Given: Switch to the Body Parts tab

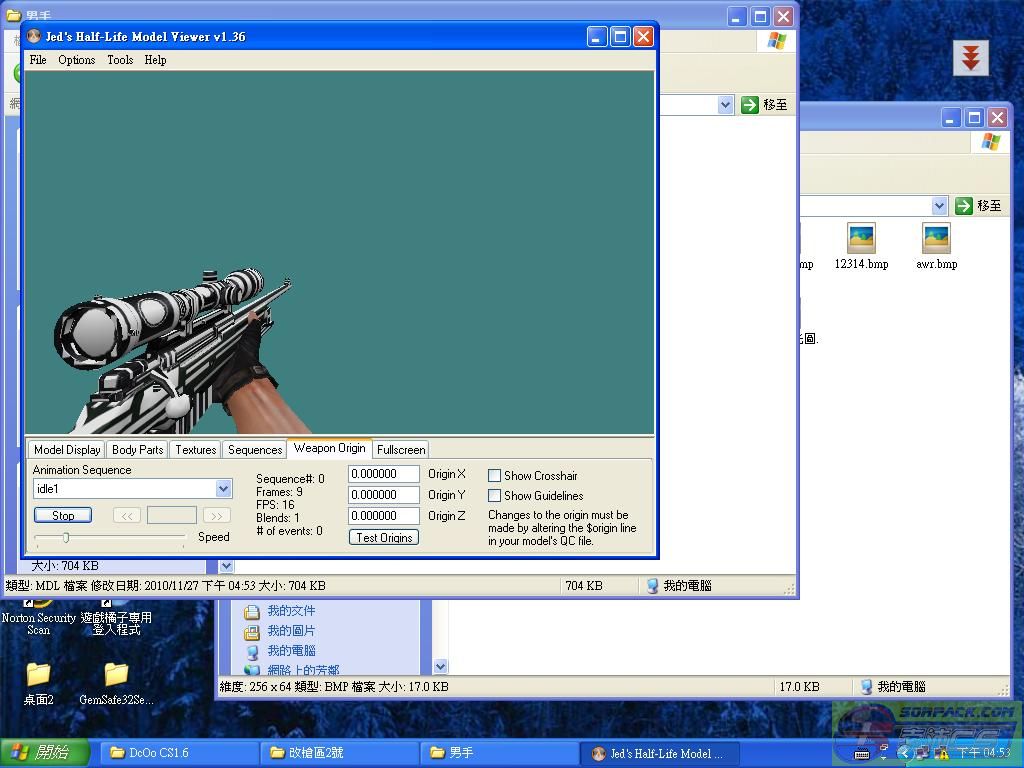Looking at the screenshot, I should [x=138, y=450].
